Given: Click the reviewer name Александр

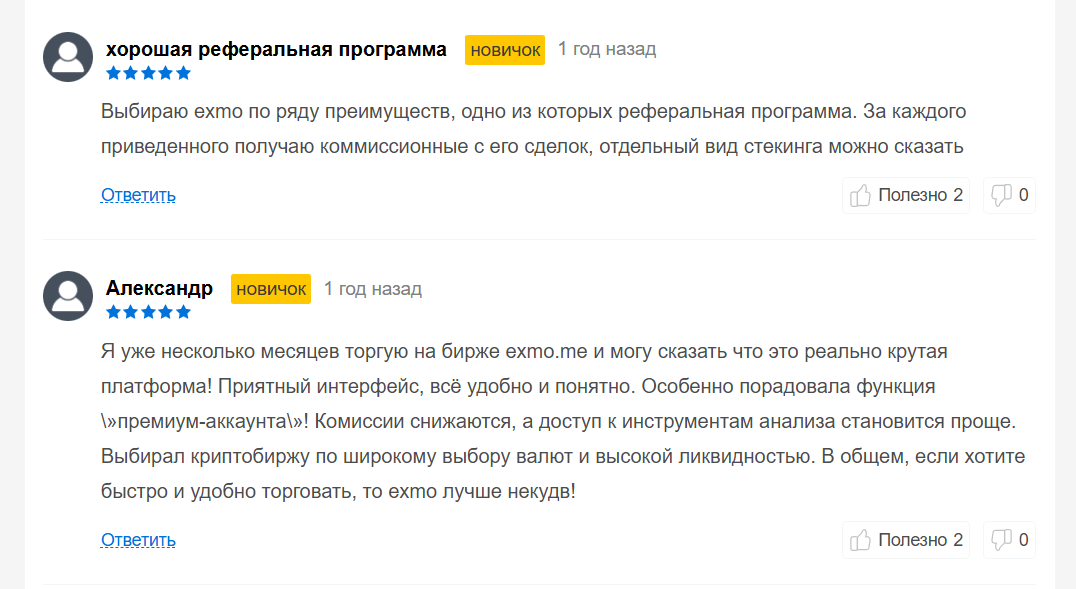Looking at the screenshot, I should tap(159, 288).
